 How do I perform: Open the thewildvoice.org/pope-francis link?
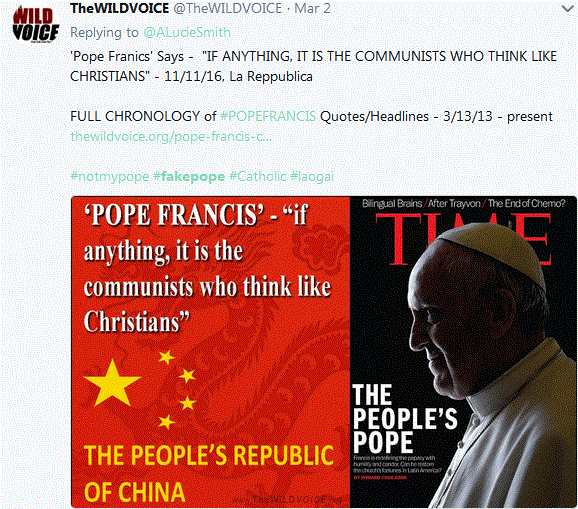(171, 136)
